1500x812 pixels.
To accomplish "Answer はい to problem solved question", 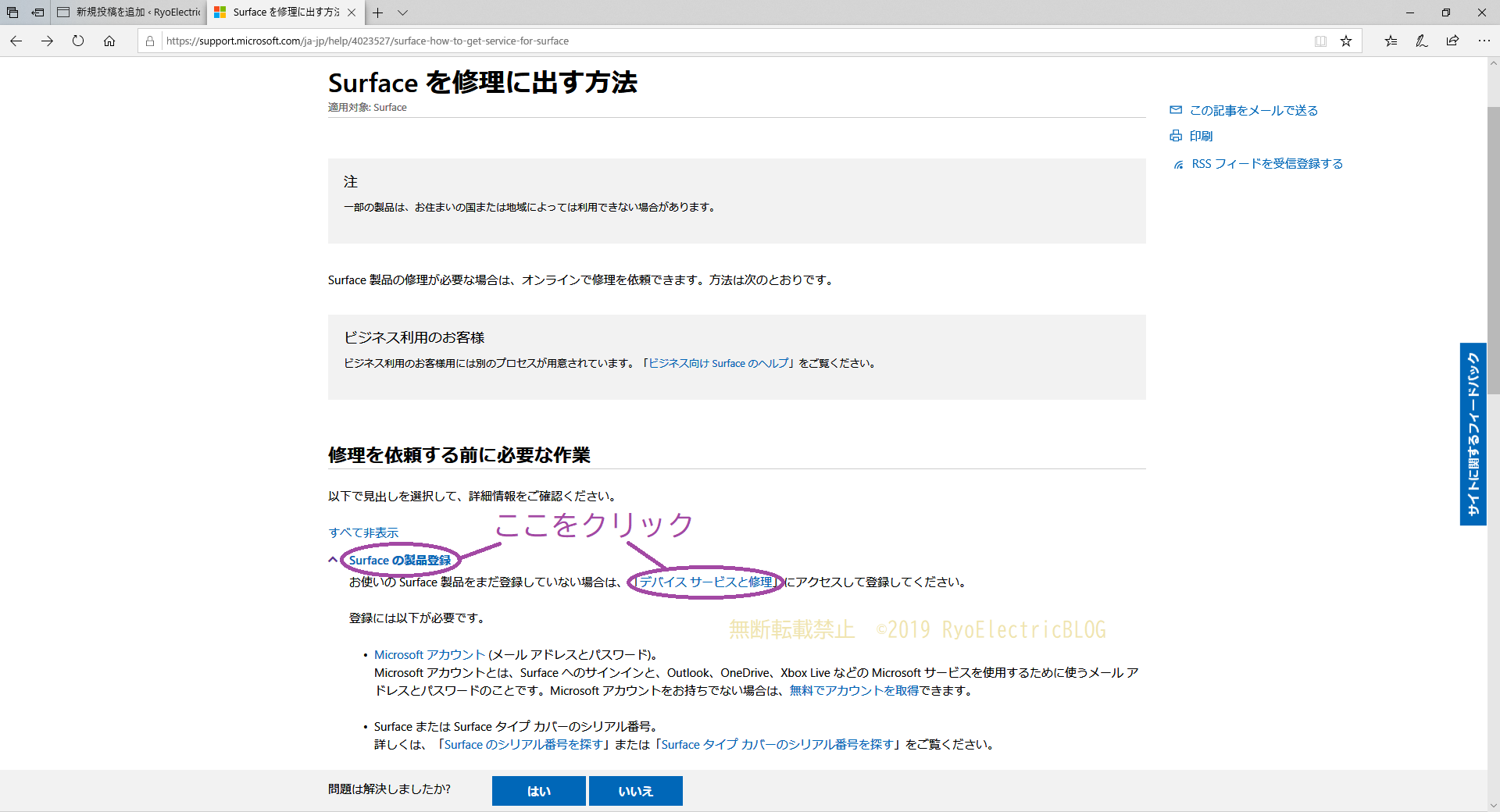I will click(x=539, y=791).
